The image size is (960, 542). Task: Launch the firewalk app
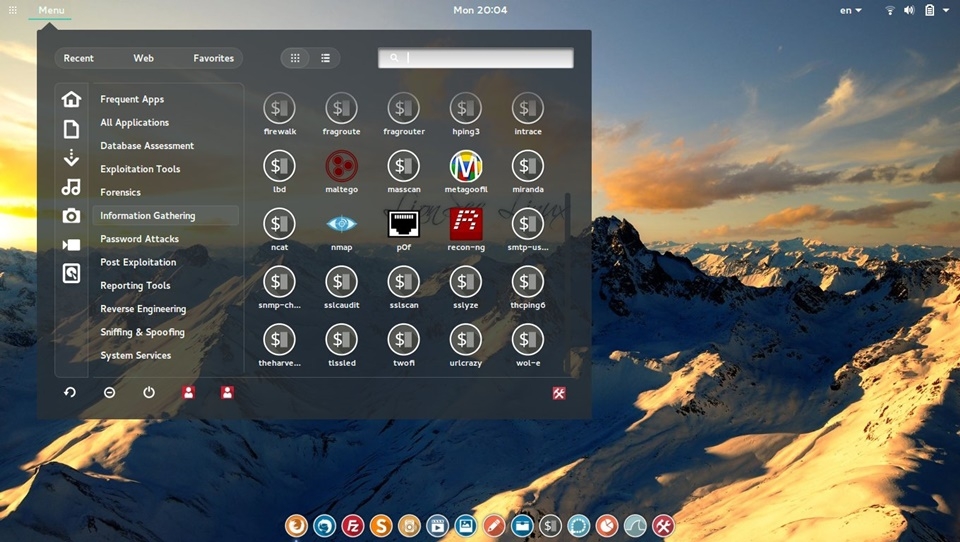pos(279,114)
